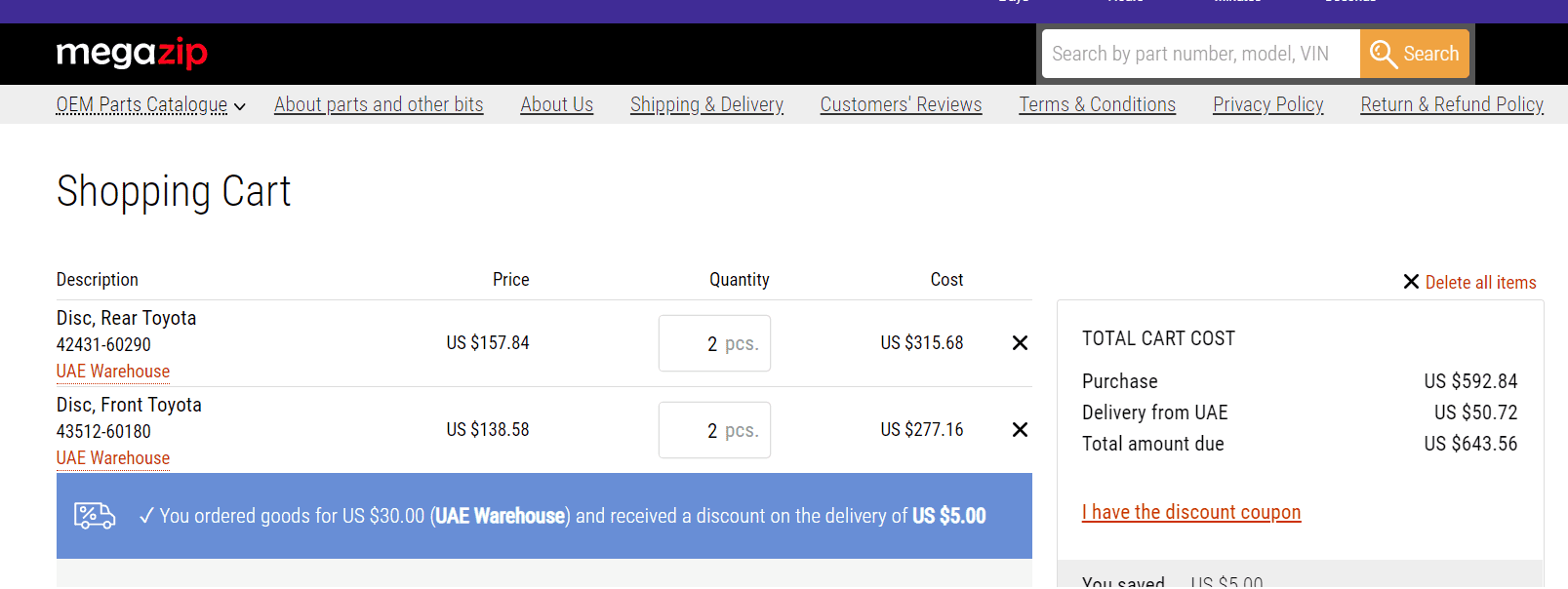This screenshot has width=1568, height=589.
Task: Open Return & Refund Policy
Action: point(1452,104)
